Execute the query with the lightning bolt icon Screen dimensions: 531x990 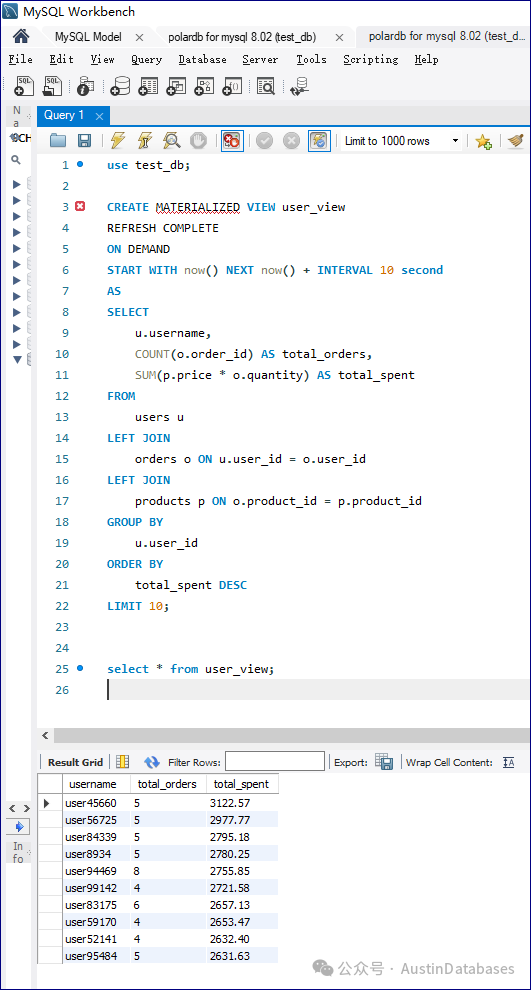click(117, 141)
